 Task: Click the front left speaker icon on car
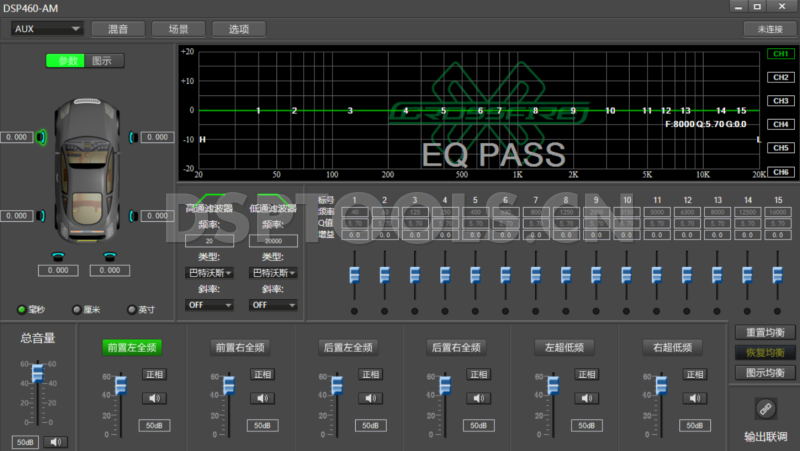pos(41,137)
